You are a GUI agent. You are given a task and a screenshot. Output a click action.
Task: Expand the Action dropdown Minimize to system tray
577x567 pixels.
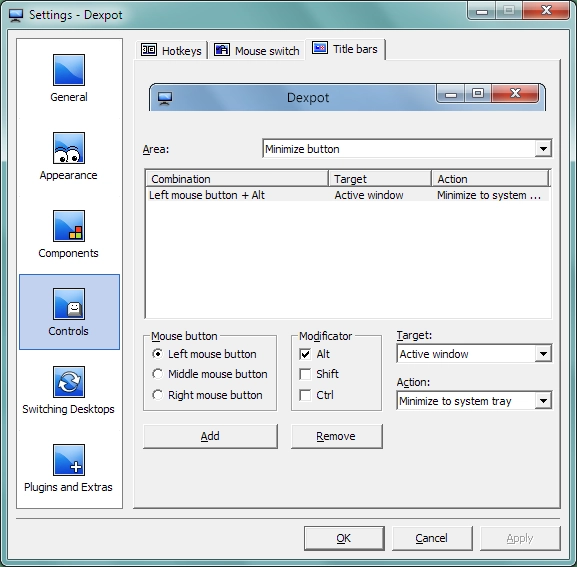pyautogui.click(x=474, y=401)
